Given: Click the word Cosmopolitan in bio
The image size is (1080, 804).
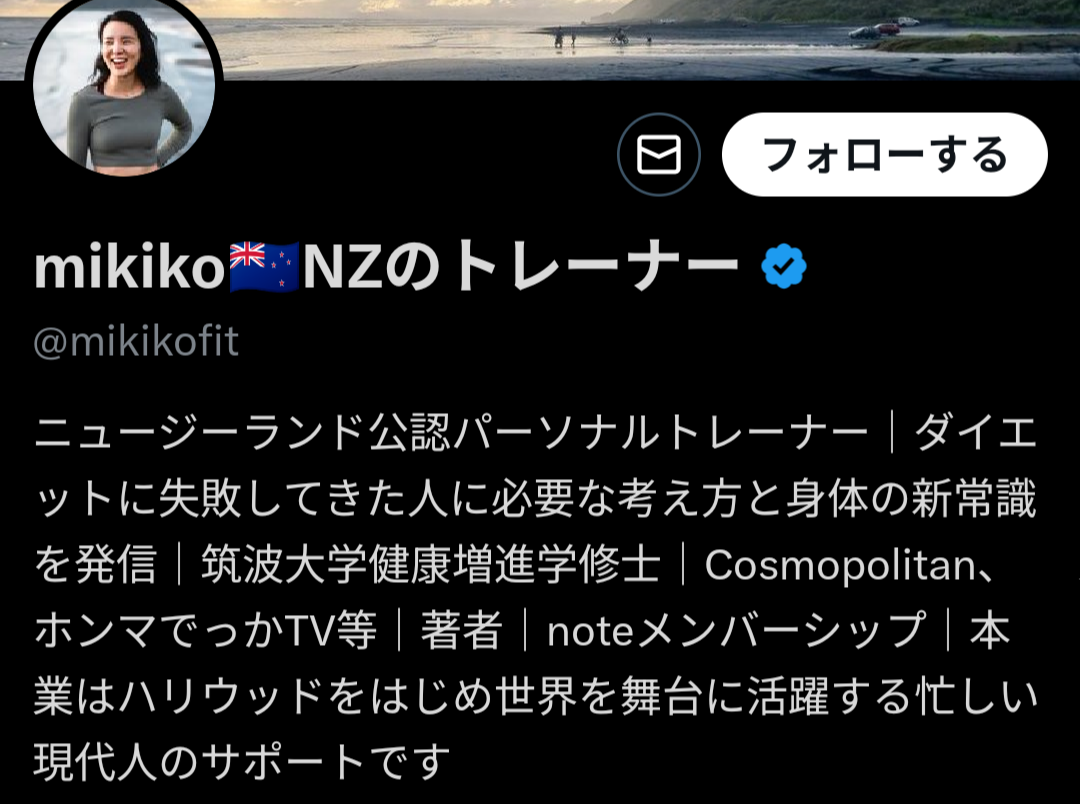Looking at the screenshot, I should [840, 566].
